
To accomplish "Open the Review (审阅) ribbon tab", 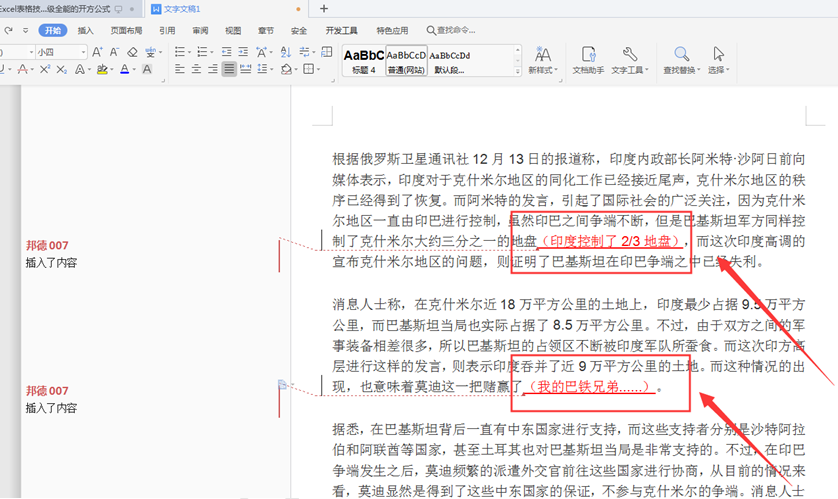I will point(201,30).
